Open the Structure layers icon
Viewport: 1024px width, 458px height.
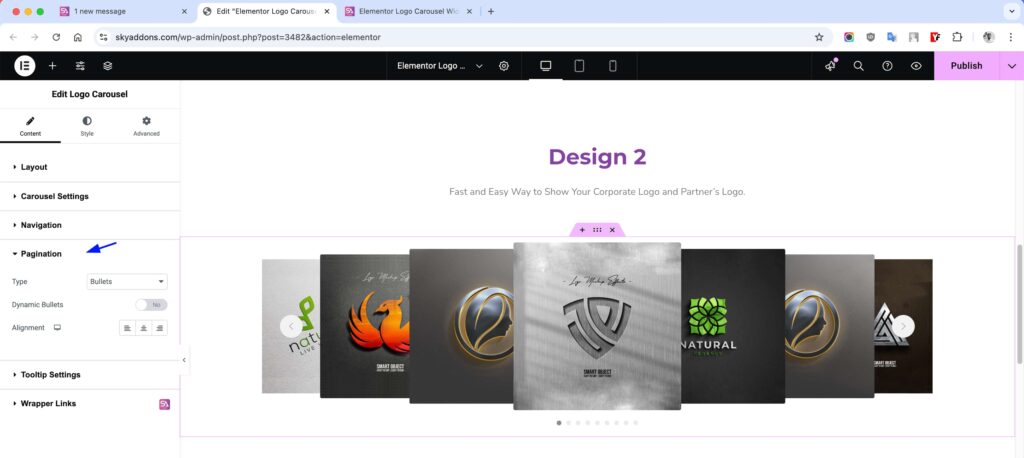pyautogui.click(x=108, y=66)
